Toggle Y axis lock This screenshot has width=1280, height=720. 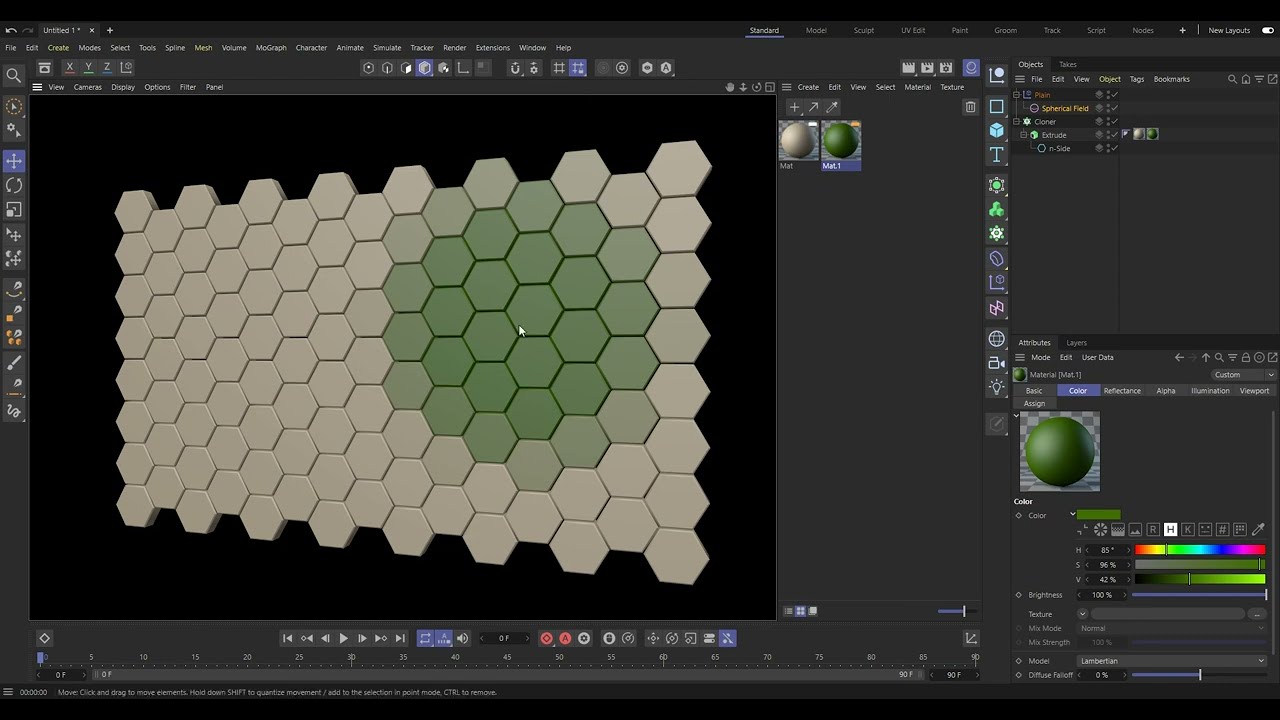coord(88,67)
